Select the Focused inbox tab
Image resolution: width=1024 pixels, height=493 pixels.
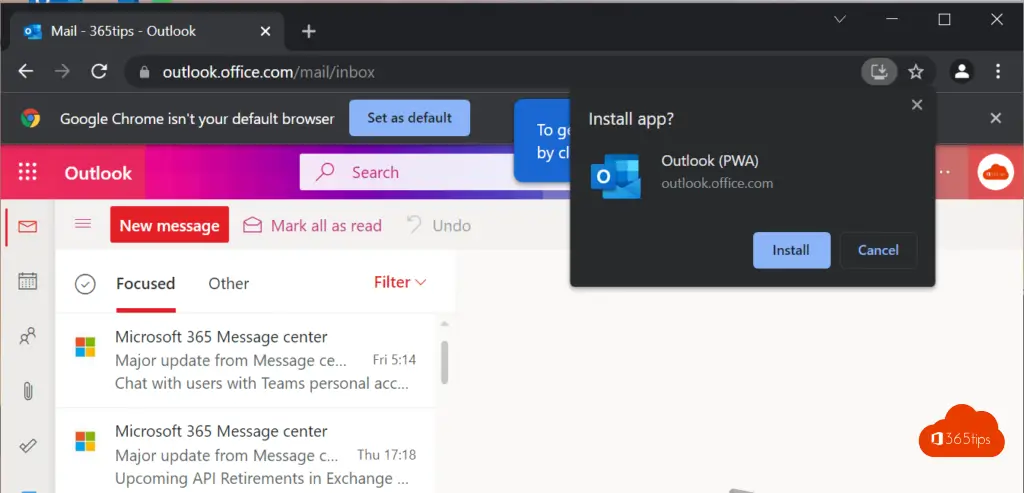click(145, 283)
